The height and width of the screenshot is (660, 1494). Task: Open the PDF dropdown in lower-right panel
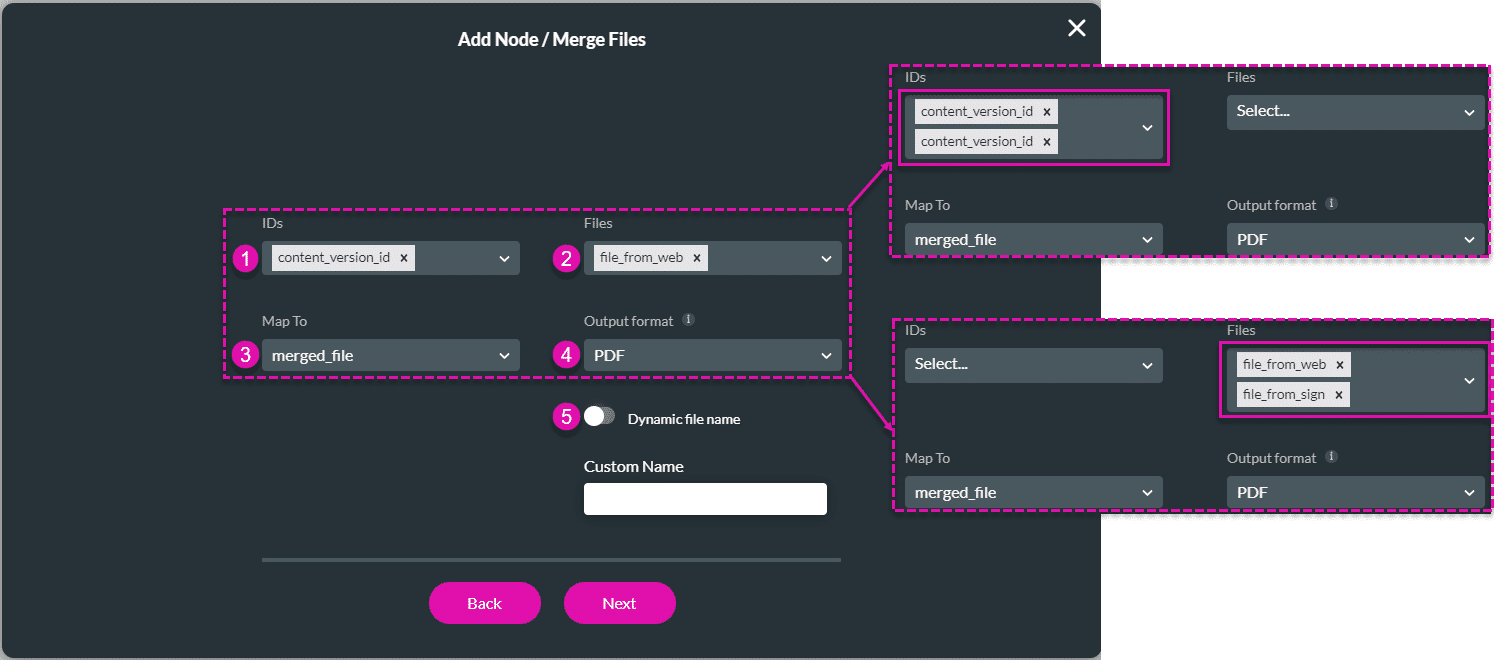1355,492
